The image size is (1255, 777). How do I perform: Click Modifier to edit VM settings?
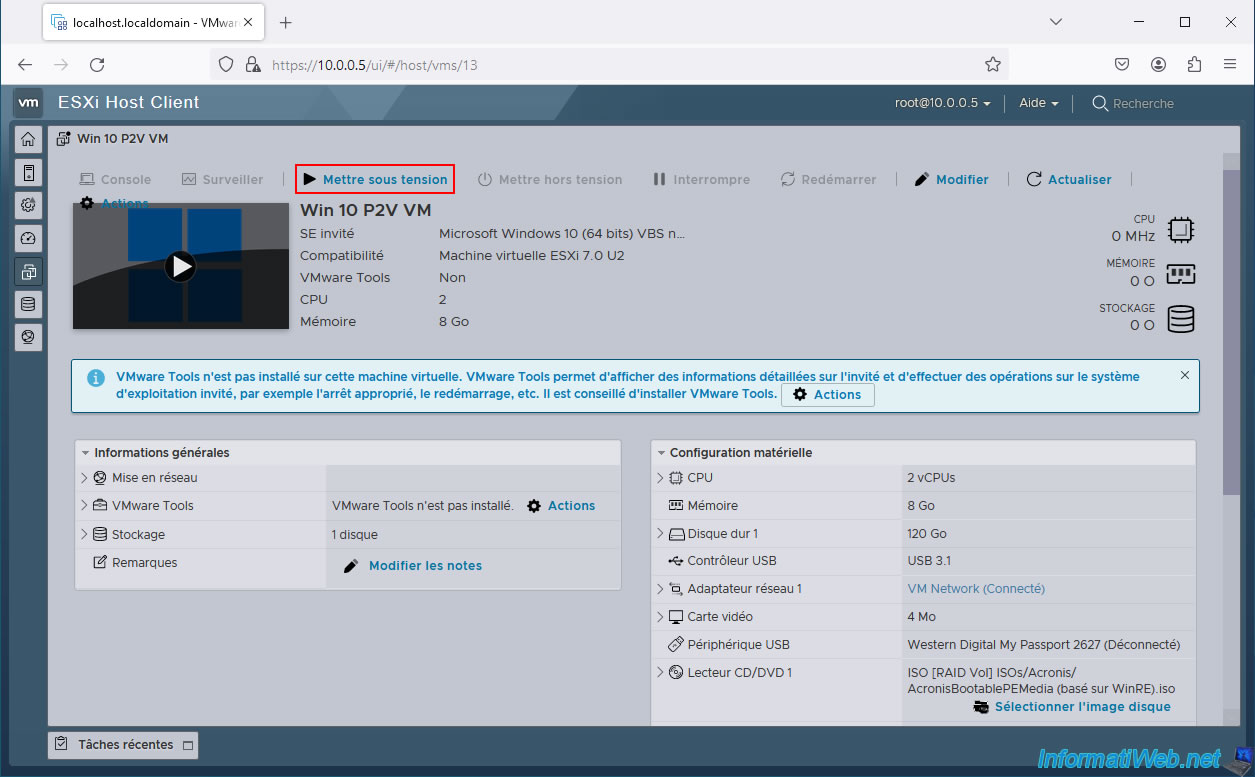(x=951, y=179)
